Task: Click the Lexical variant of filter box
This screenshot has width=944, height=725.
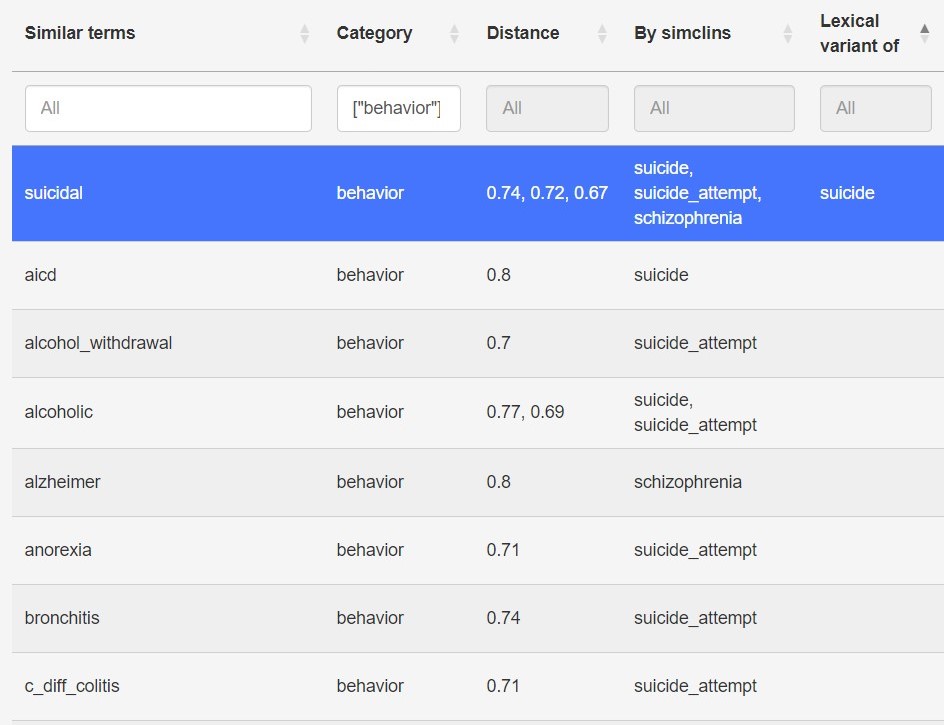Action: pos(875,108)
